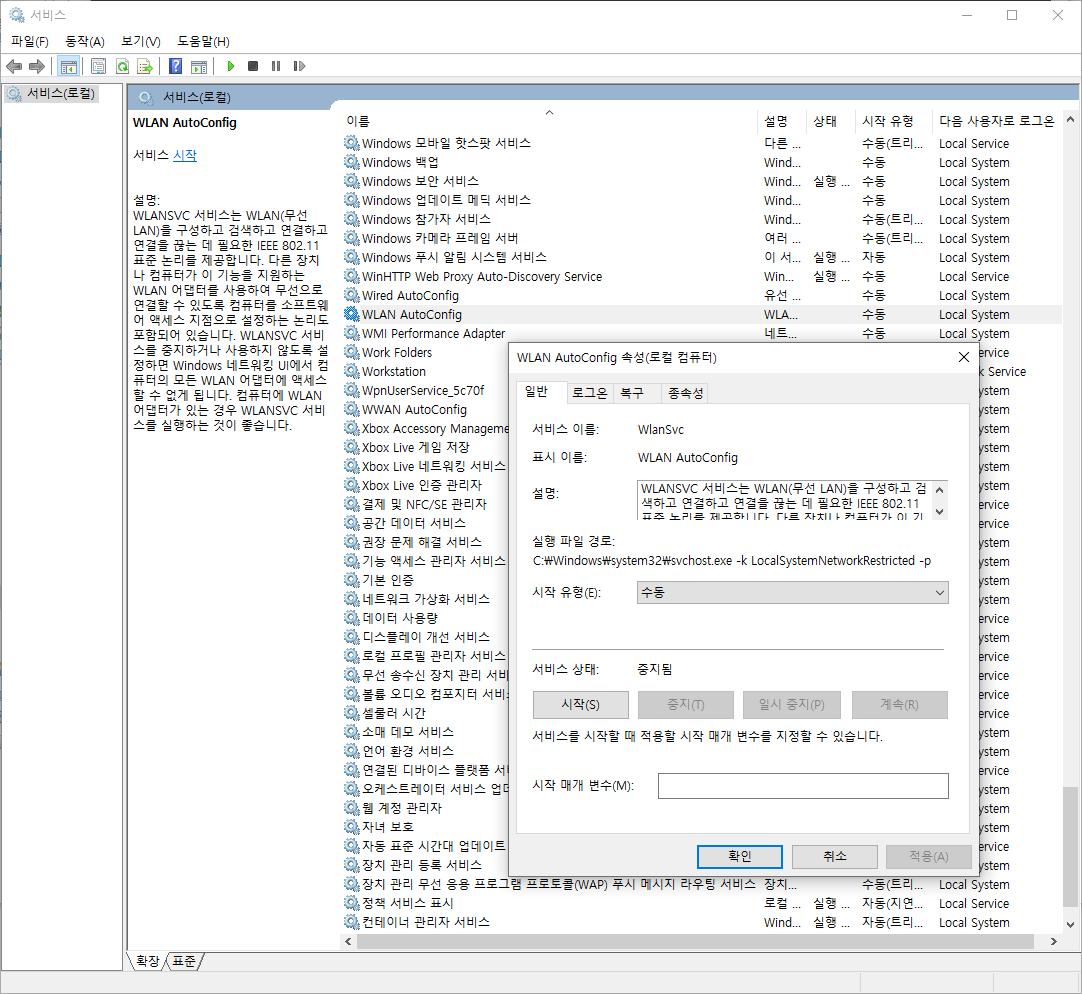This screenshot has height=994, width=1082.
Task: Switch to the 표준 view tab at bottom
Action: click(184, 960)
